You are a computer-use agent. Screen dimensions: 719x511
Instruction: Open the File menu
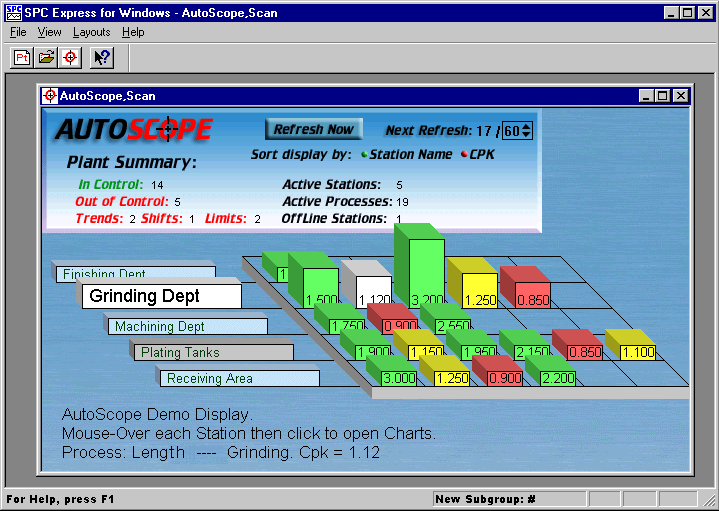[18, 32]
